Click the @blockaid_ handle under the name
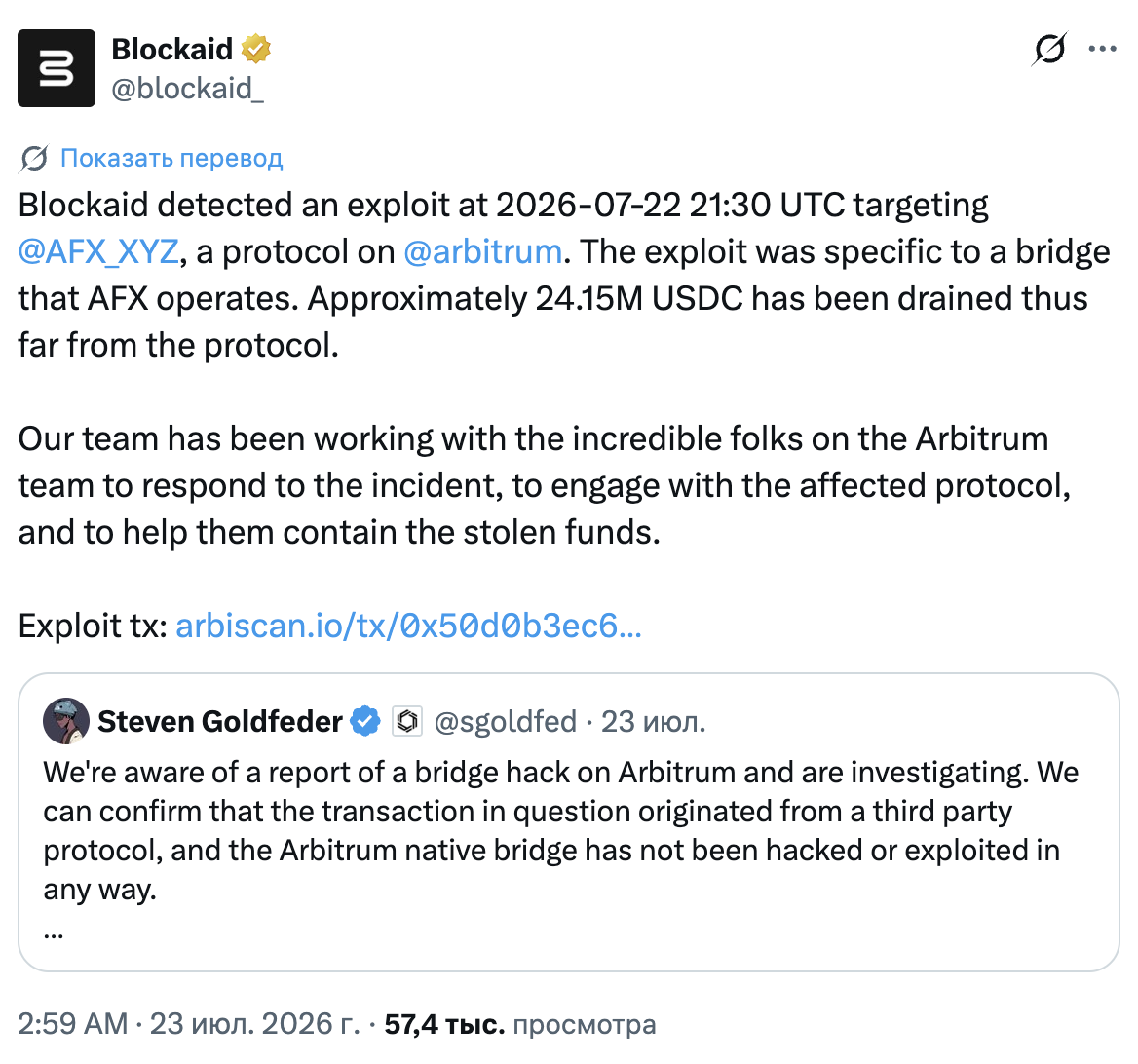This screenshot has height=1064, width=1138. tap(187, 89)
